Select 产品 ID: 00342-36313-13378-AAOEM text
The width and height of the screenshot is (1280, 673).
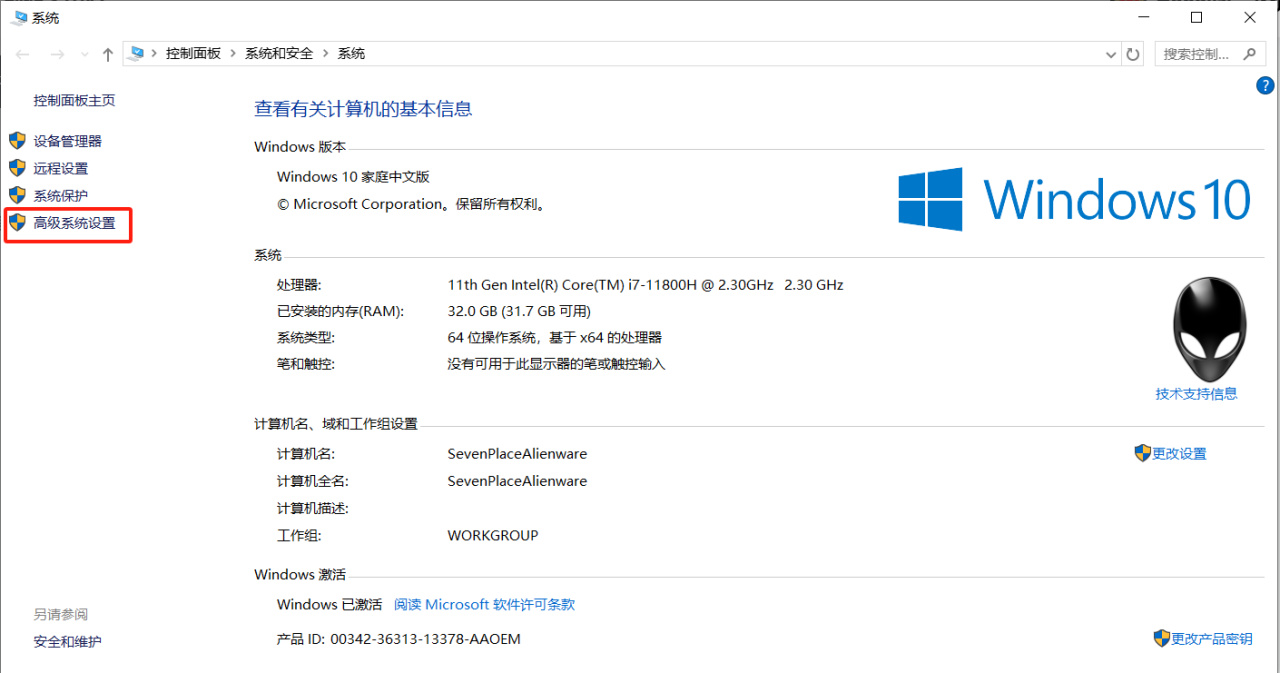(398, 638)
